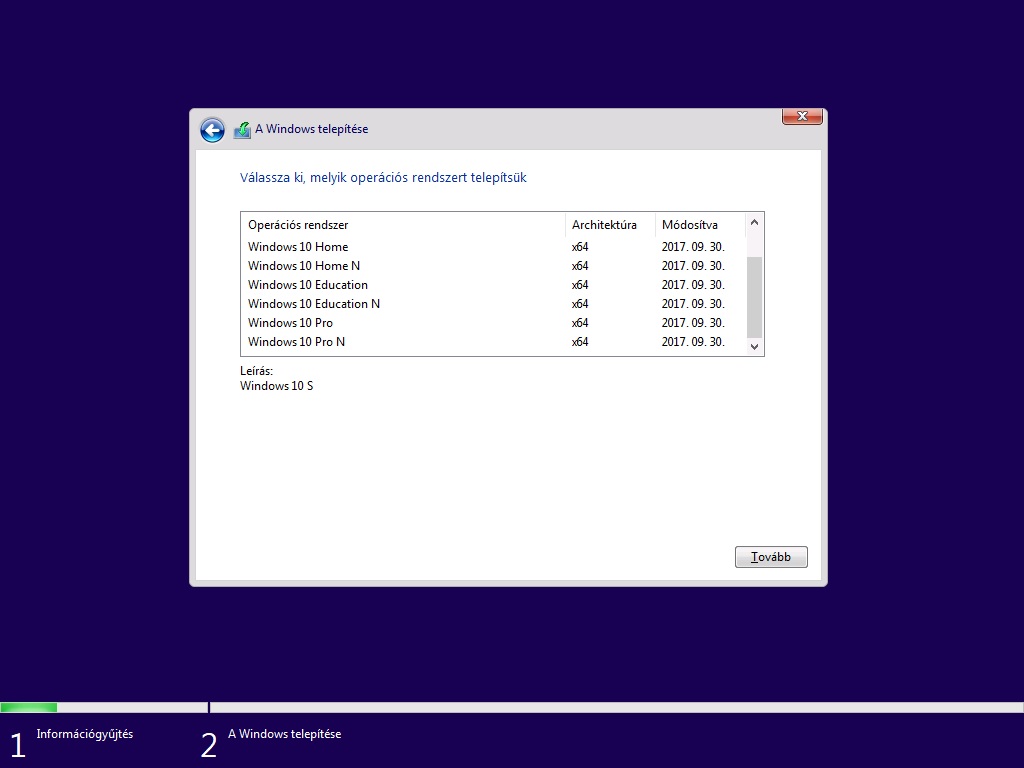This screenshot has height=768, width=1024.
Task: Click the Architektúra column header
Action: click(x=610, y=225)
